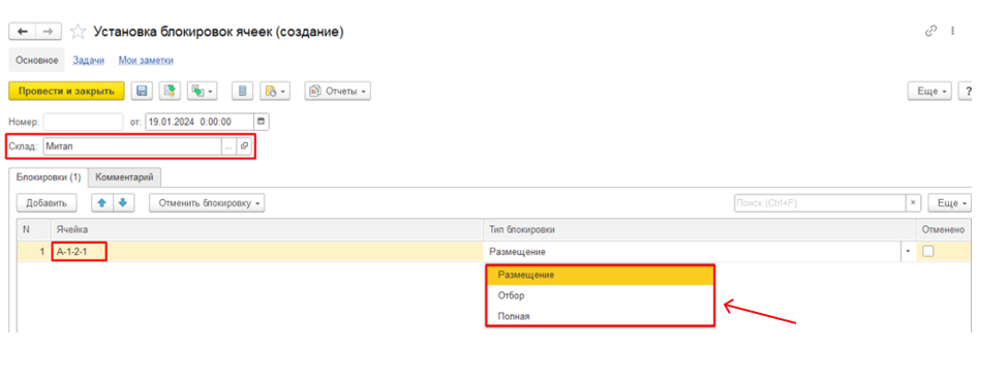Toggle the Отменено checkbox in row 1
This screenshot has width=984, height=385.
(x=928, y=251)
